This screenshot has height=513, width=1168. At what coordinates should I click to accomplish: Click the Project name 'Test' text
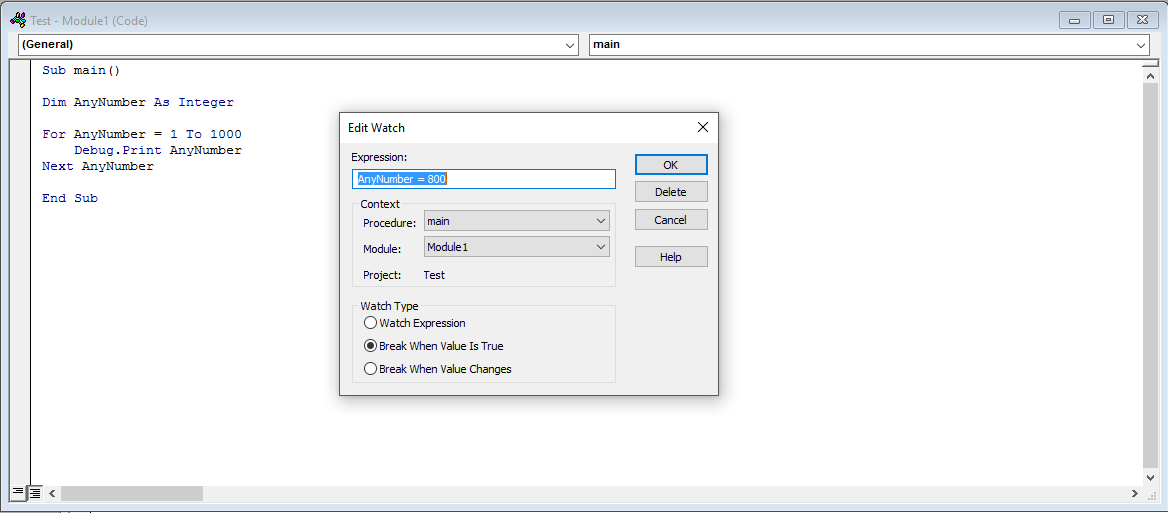tap(434, 275)
